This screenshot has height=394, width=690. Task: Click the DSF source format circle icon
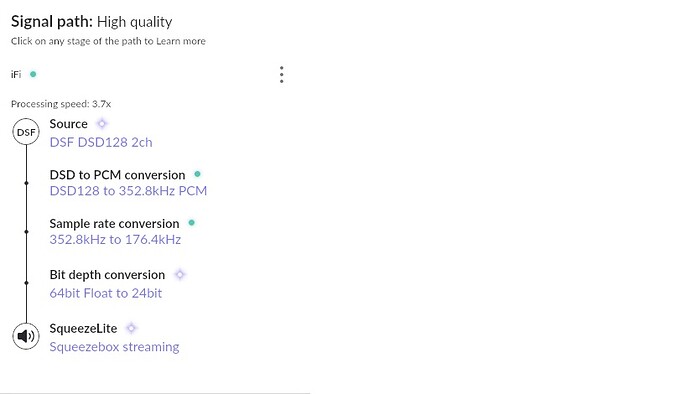(x=26, y=132)
